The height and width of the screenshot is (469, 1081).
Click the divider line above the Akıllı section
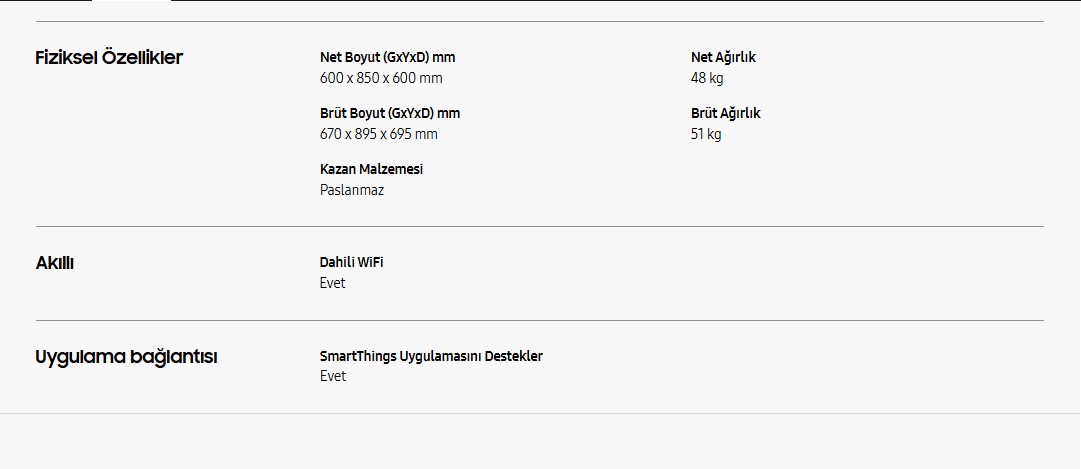coord(540,227)
